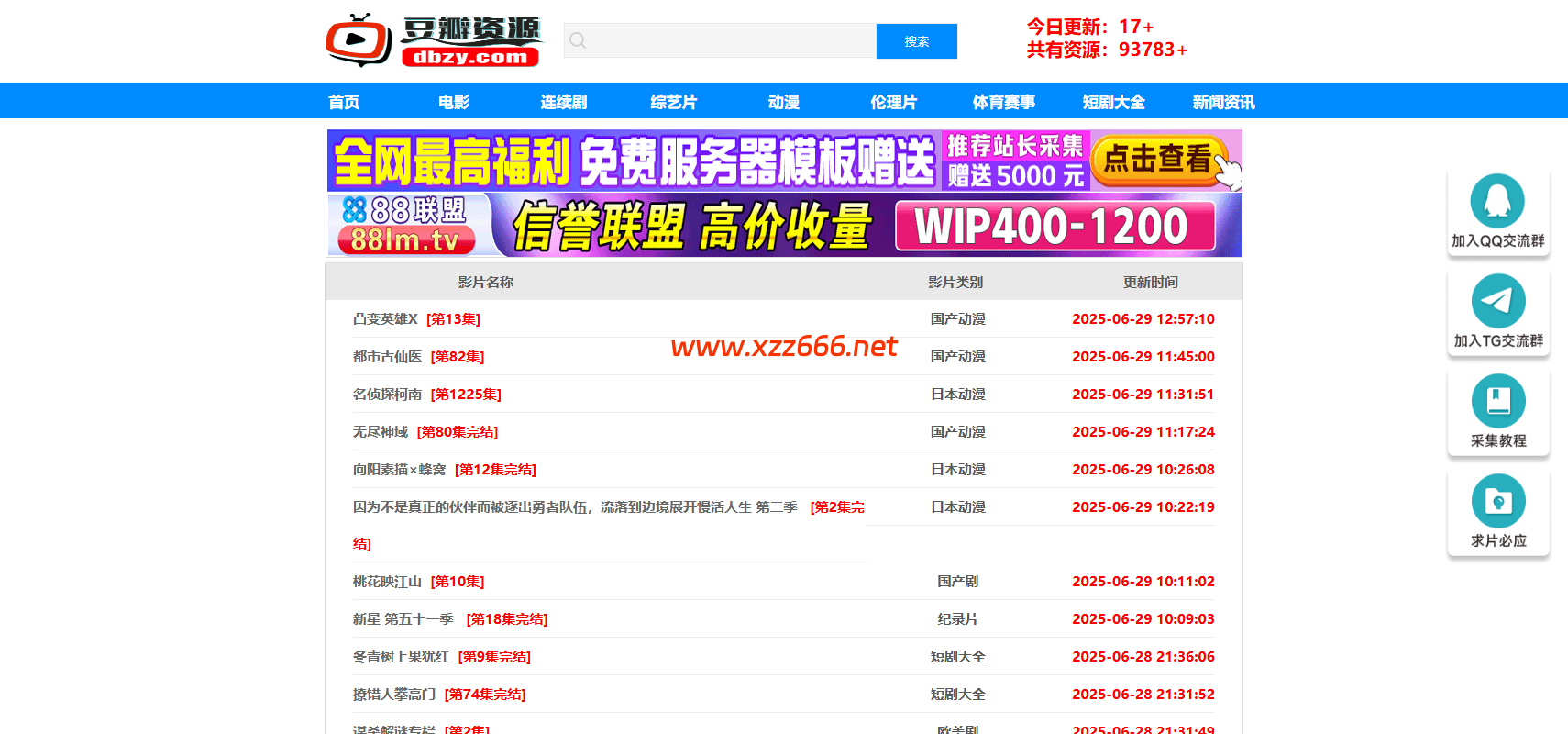This screenshot has width=1568, height=734.
Task: Open the 凸变英雄X entry
Action: [x=385, y=319]
